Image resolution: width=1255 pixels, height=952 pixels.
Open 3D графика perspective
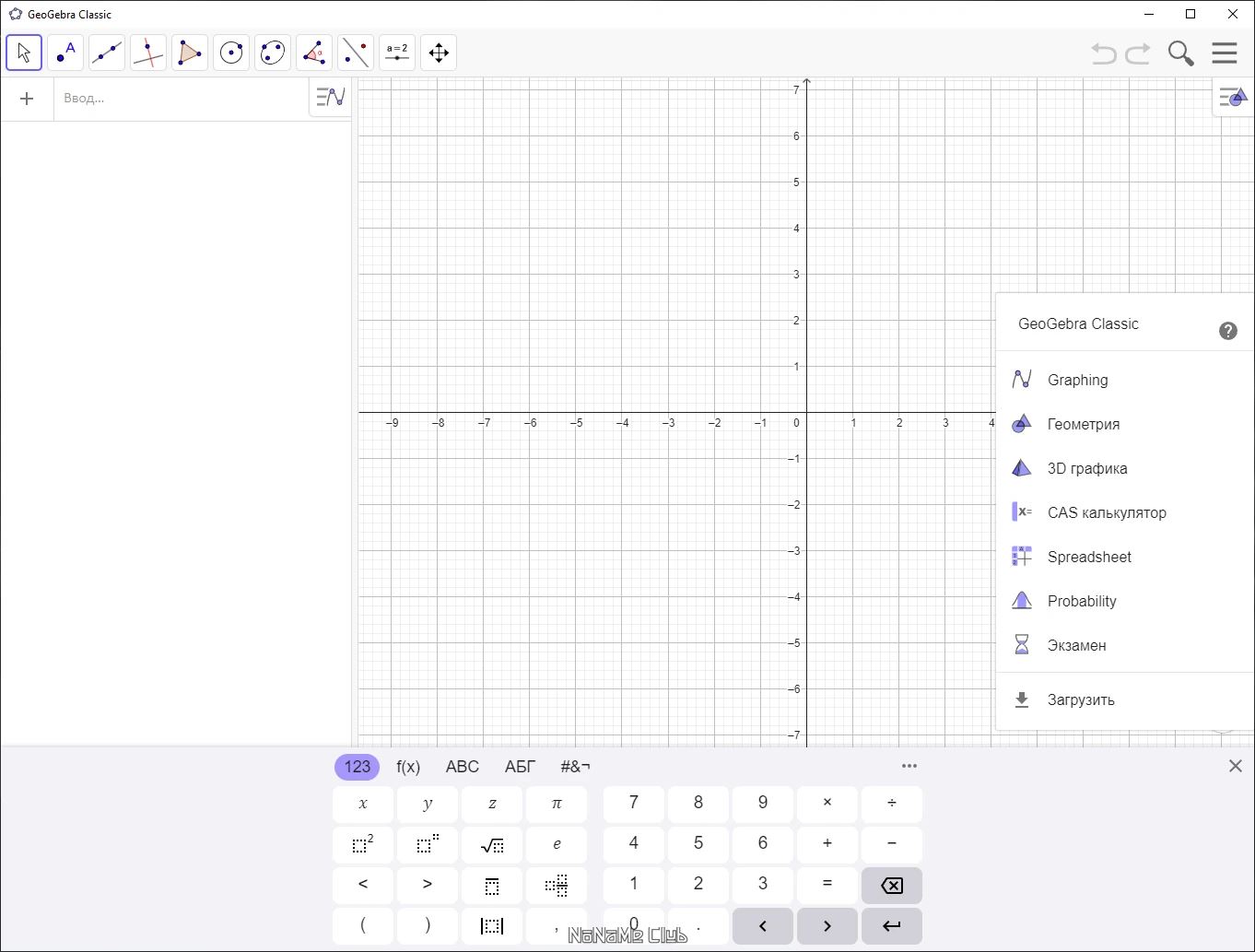1124,468
